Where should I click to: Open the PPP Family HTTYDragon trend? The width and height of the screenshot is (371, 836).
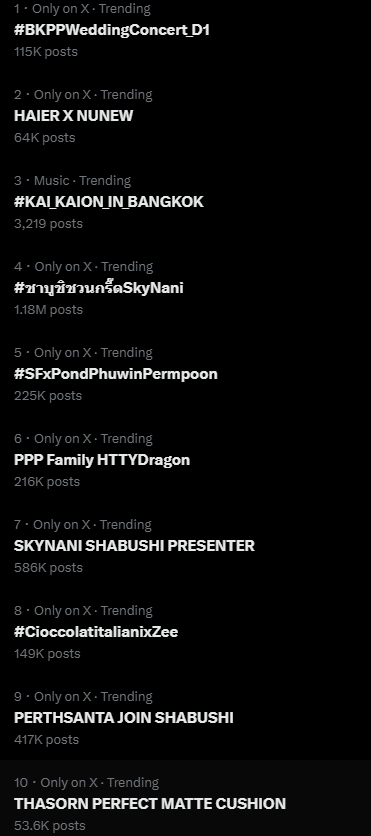[x=102, y=460]
